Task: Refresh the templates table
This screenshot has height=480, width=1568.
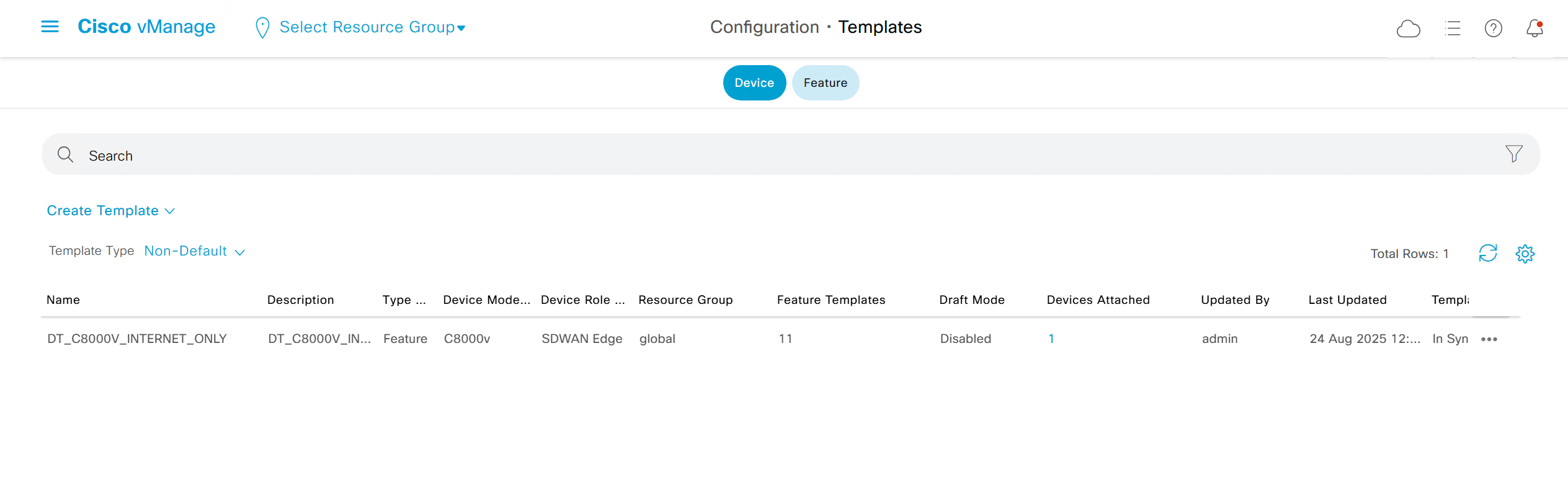Action: click(1487, 253)
